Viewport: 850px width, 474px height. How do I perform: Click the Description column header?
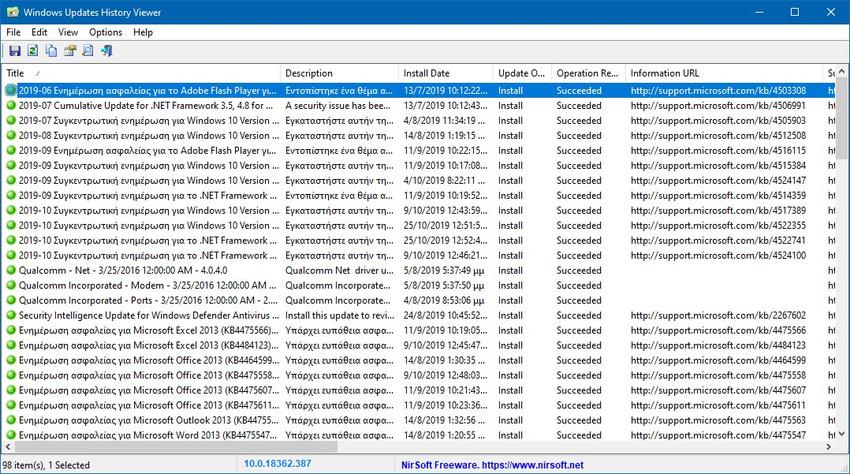pyautogui.click(x=338, y=73)
